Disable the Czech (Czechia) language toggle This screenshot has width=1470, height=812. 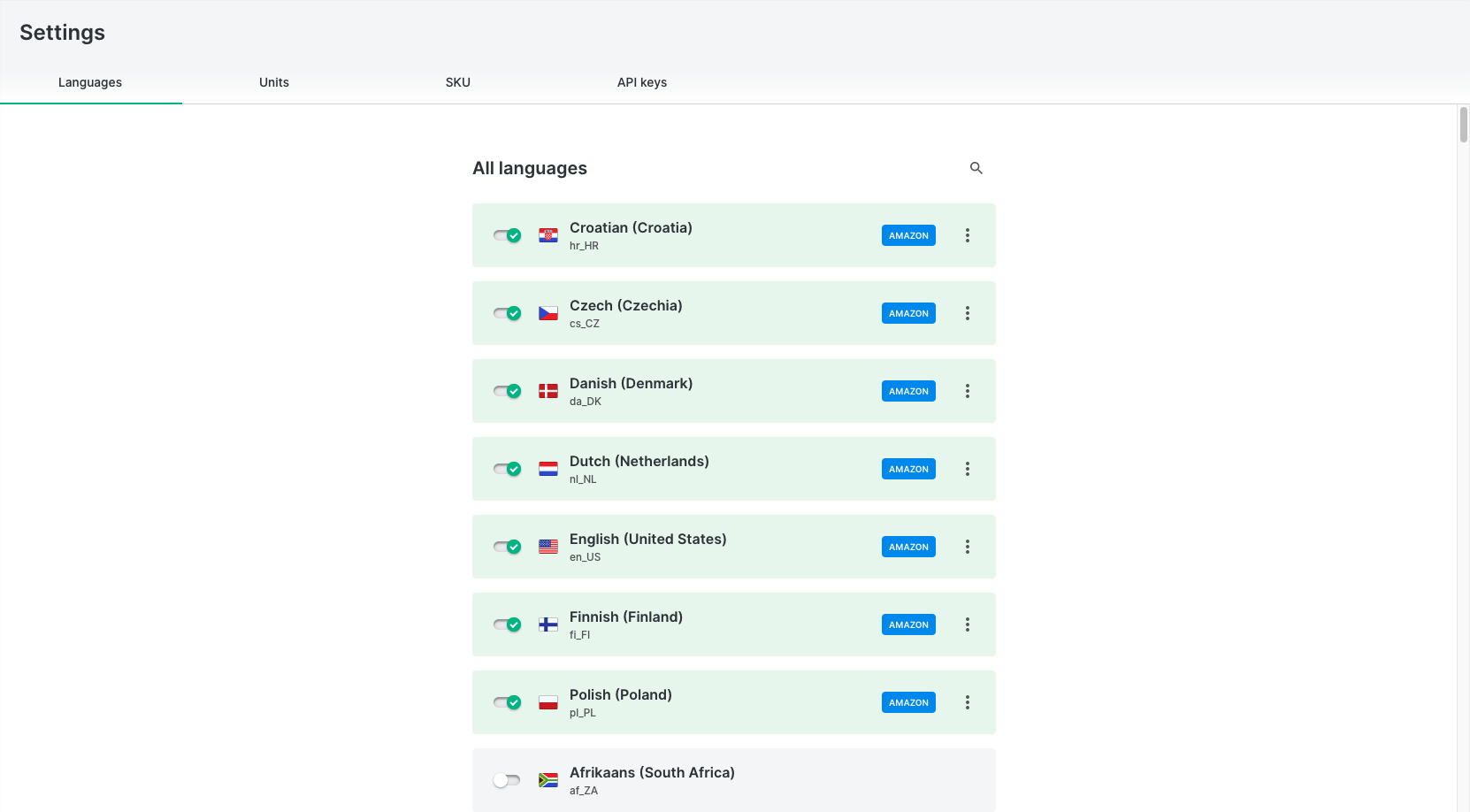tap(507, 313)
